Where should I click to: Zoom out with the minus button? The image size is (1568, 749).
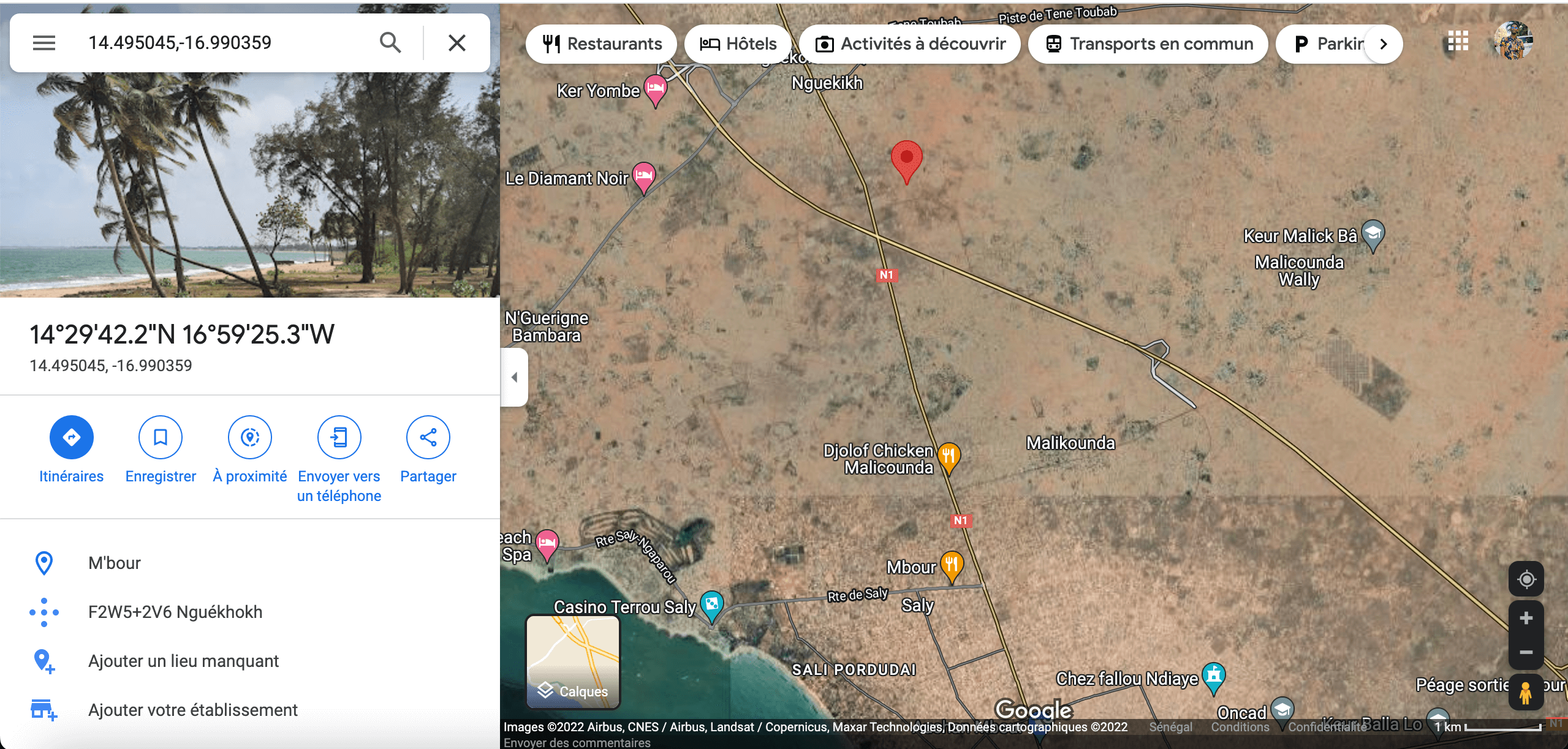[x=1526, y=652]
